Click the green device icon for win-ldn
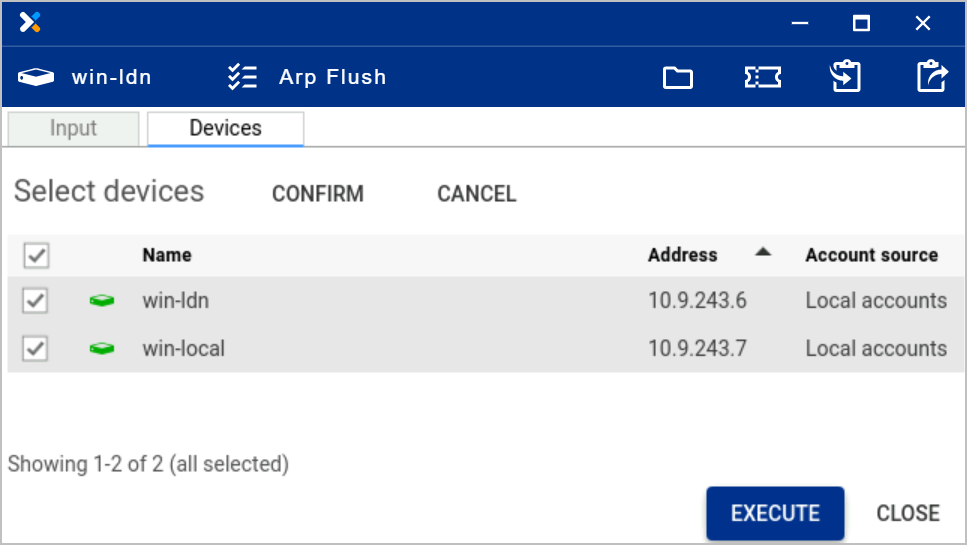 pos(102,301)
